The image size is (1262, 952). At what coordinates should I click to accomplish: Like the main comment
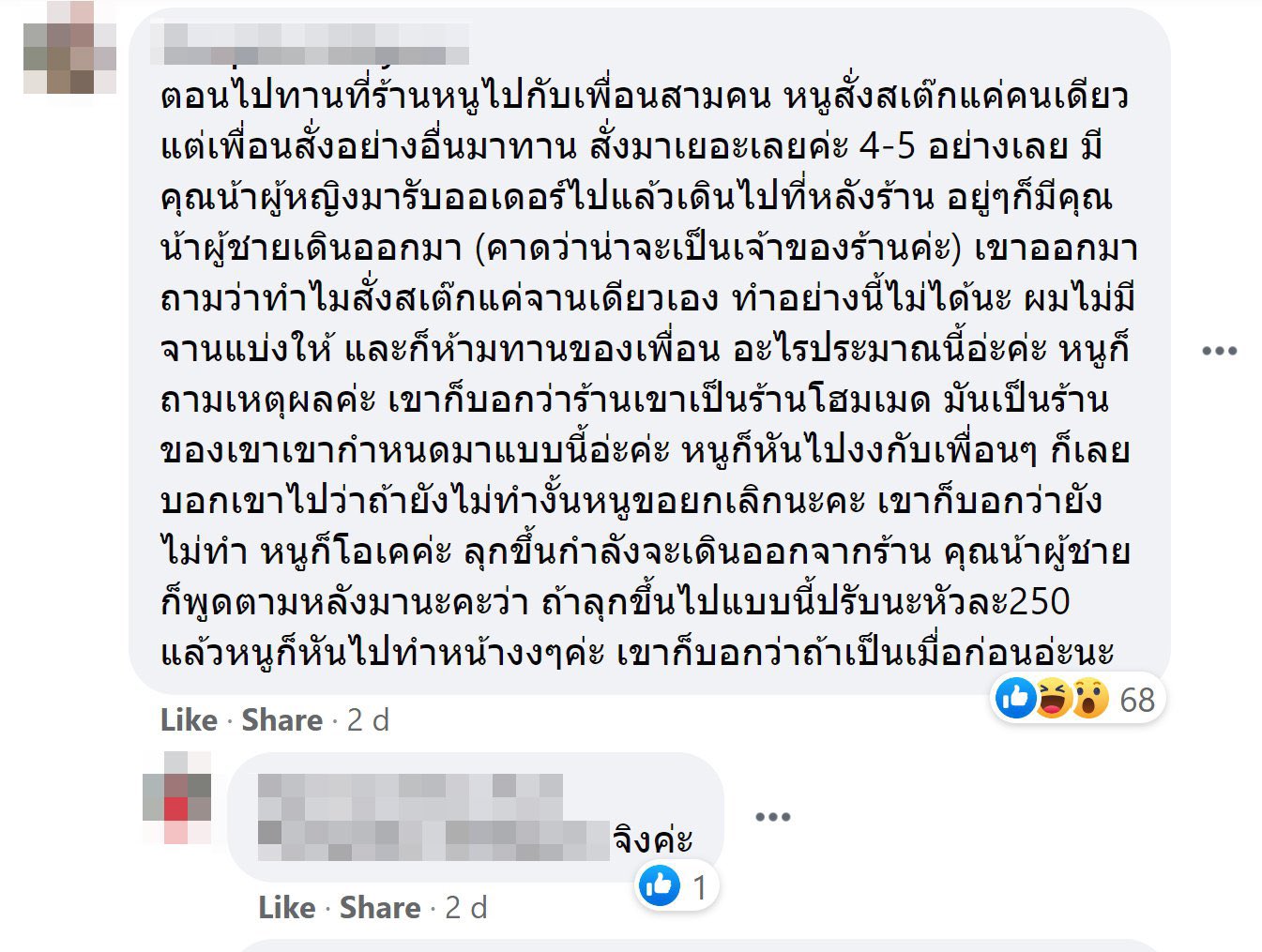188,719
